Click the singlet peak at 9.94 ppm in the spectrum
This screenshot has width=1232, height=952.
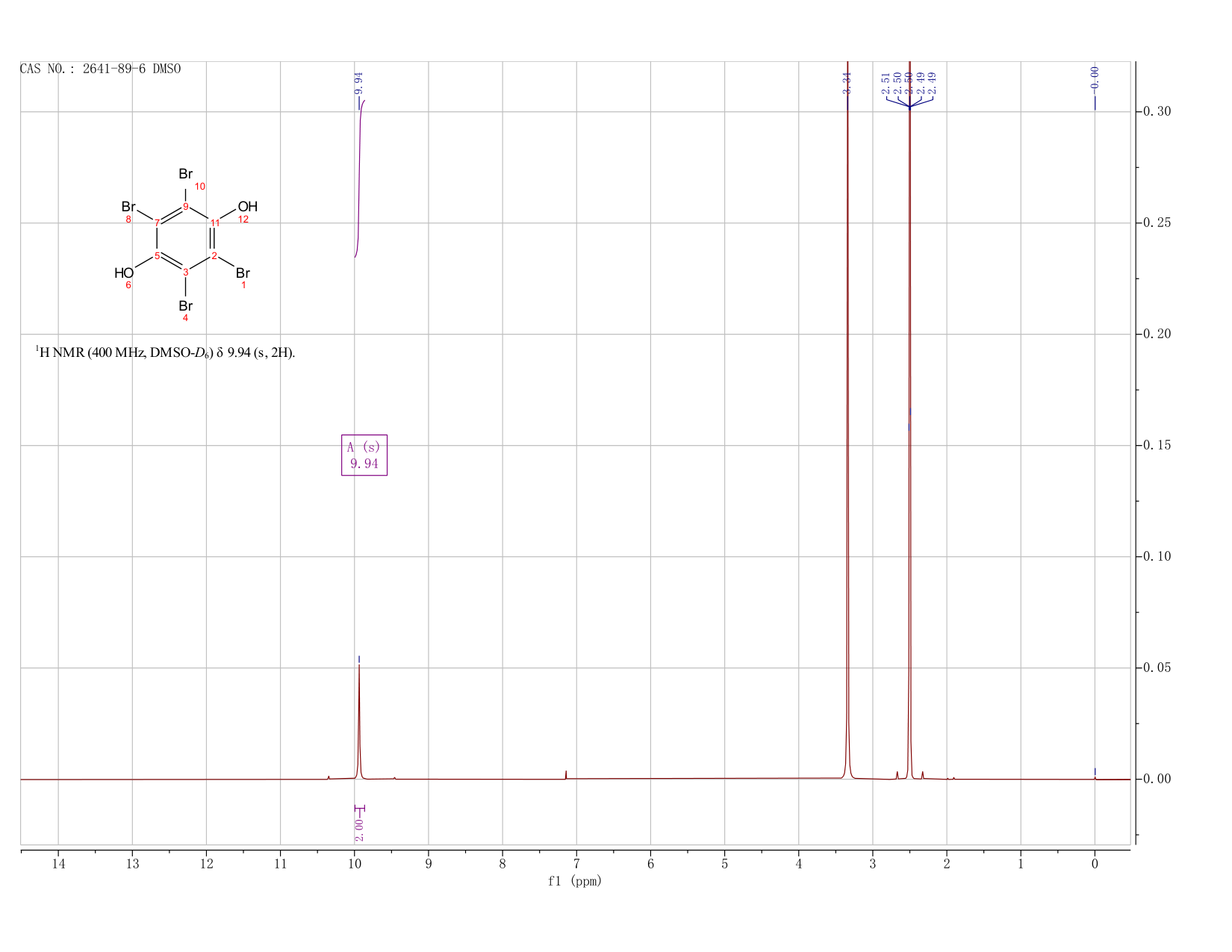point(359,721)
